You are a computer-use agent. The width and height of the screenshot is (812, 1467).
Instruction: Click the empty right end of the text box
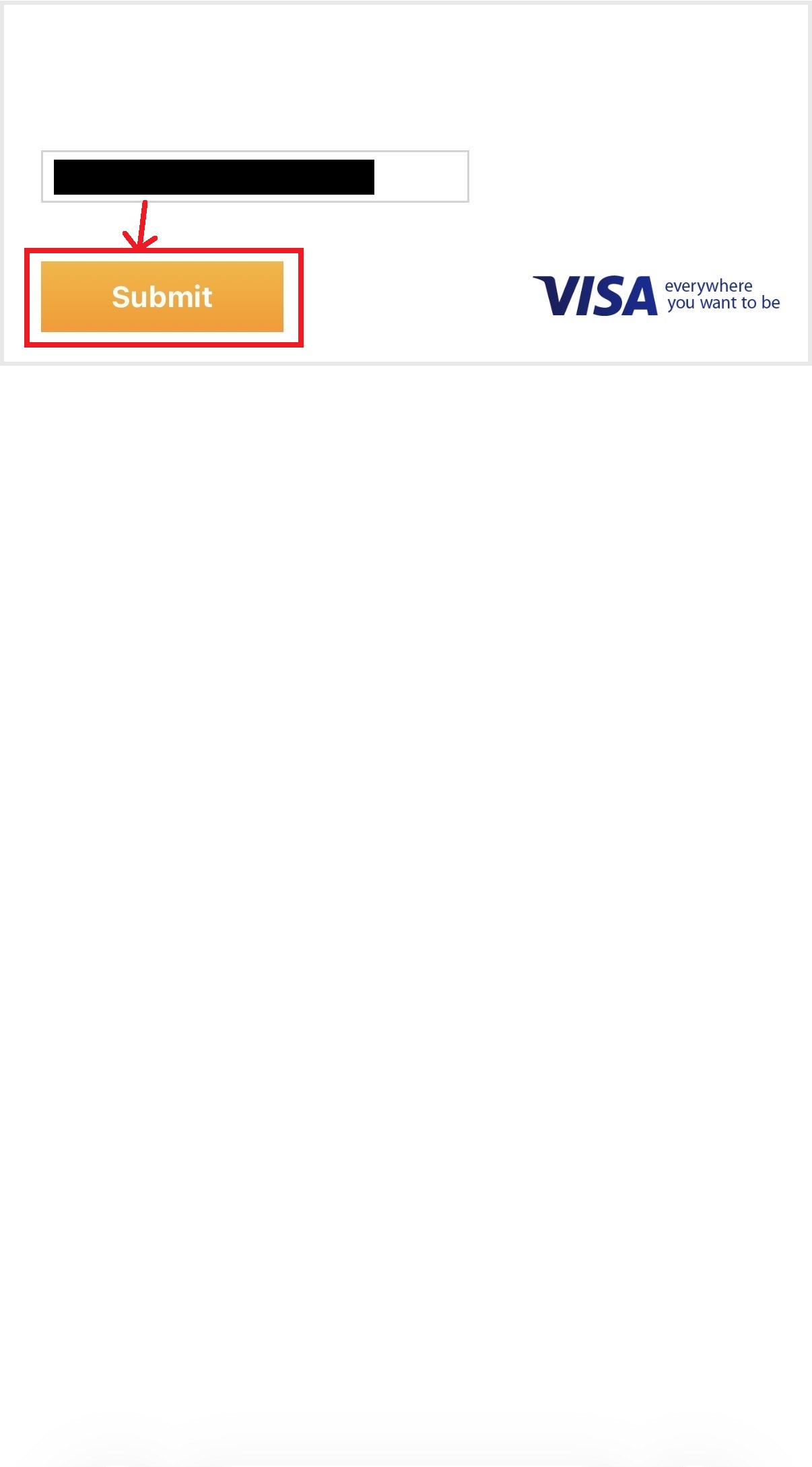coord(420,176)
